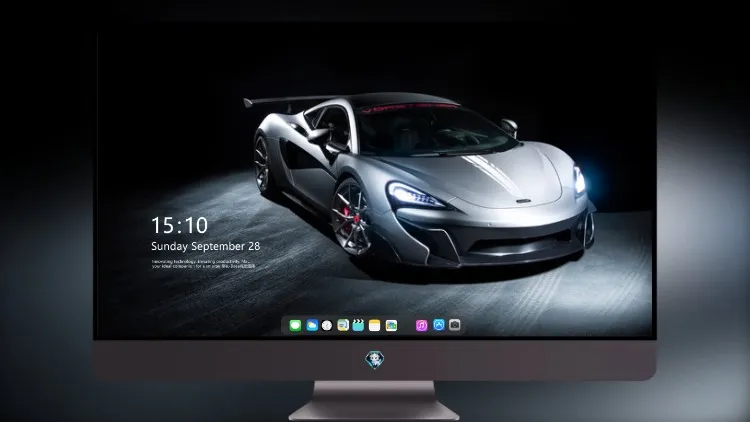Click the mascot logo on monitor chin
The width and height of the screenshot is (750, 422).
(x=375, y=360)
